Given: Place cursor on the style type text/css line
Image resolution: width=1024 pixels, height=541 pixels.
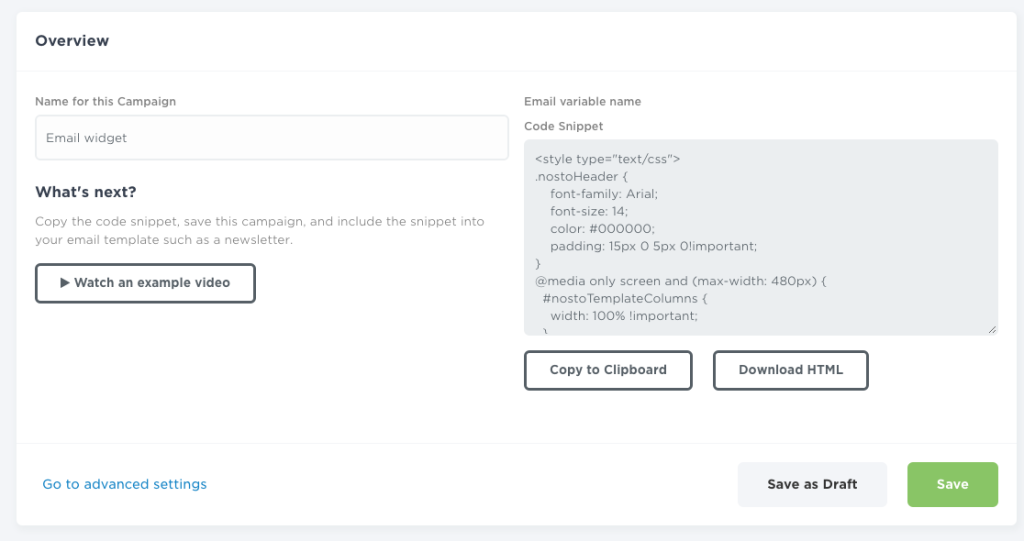Looking at the screenshot, I should (607, 158).
